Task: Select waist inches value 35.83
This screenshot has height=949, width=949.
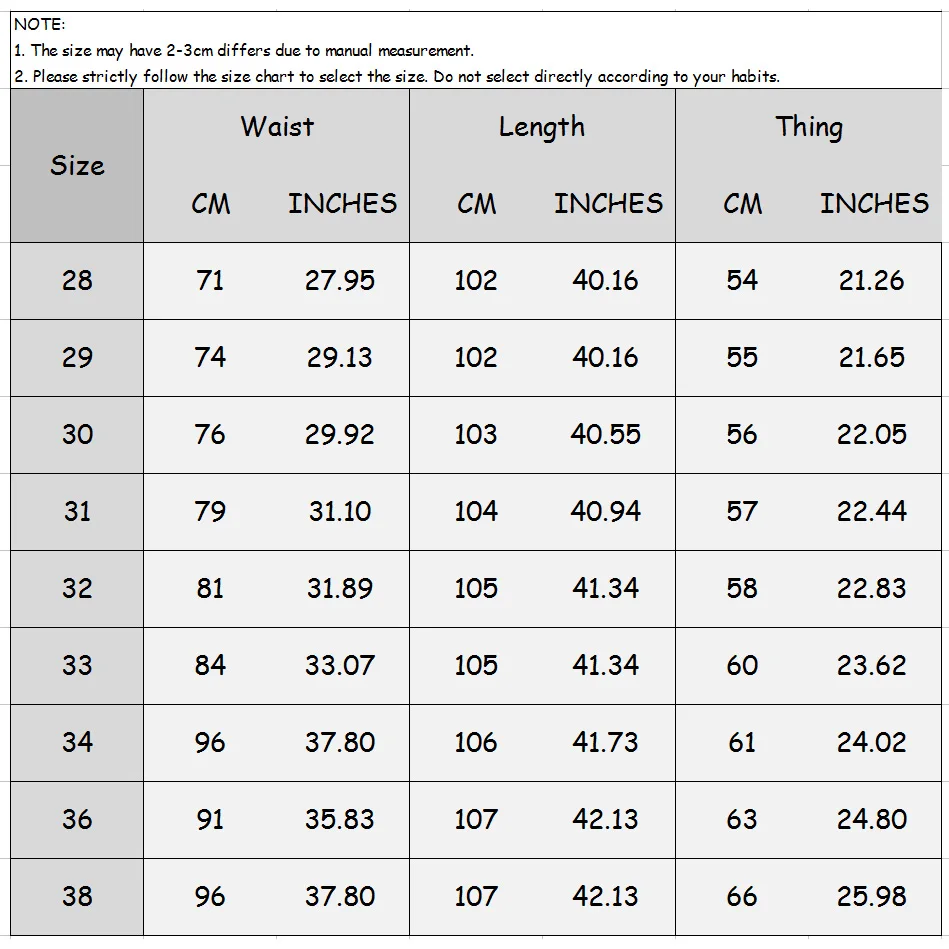Action: 340,819
